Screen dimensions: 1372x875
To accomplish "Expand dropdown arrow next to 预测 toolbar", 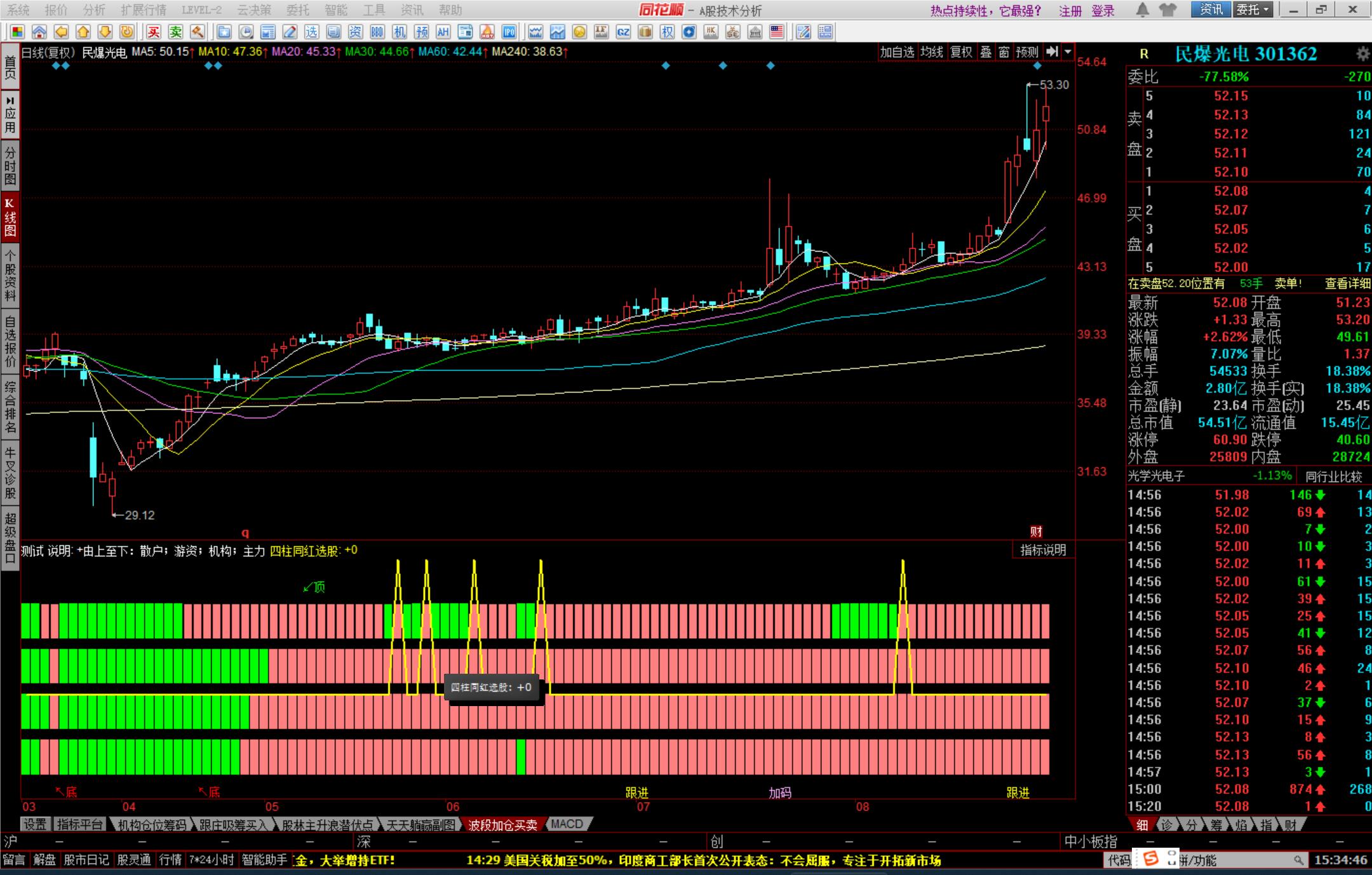I will tap(1068, 52).
